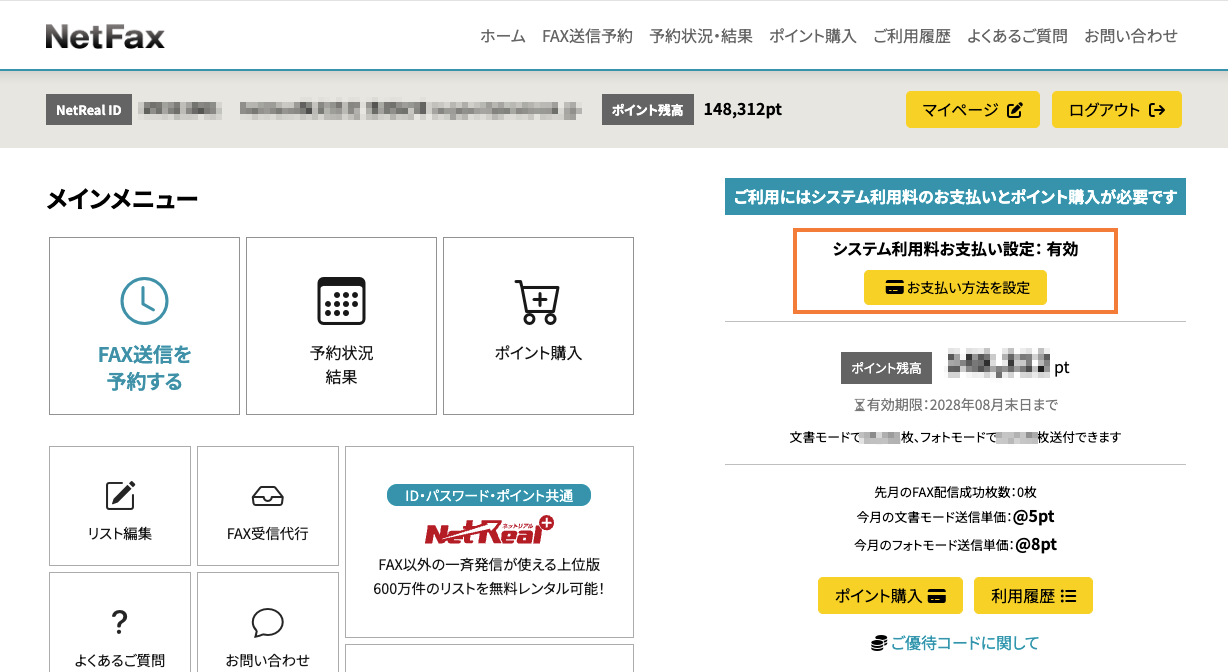Click the お支払い方法を設定 button
The width and height of the screenshot is (1228, 672).
click(x=955, y=287)
